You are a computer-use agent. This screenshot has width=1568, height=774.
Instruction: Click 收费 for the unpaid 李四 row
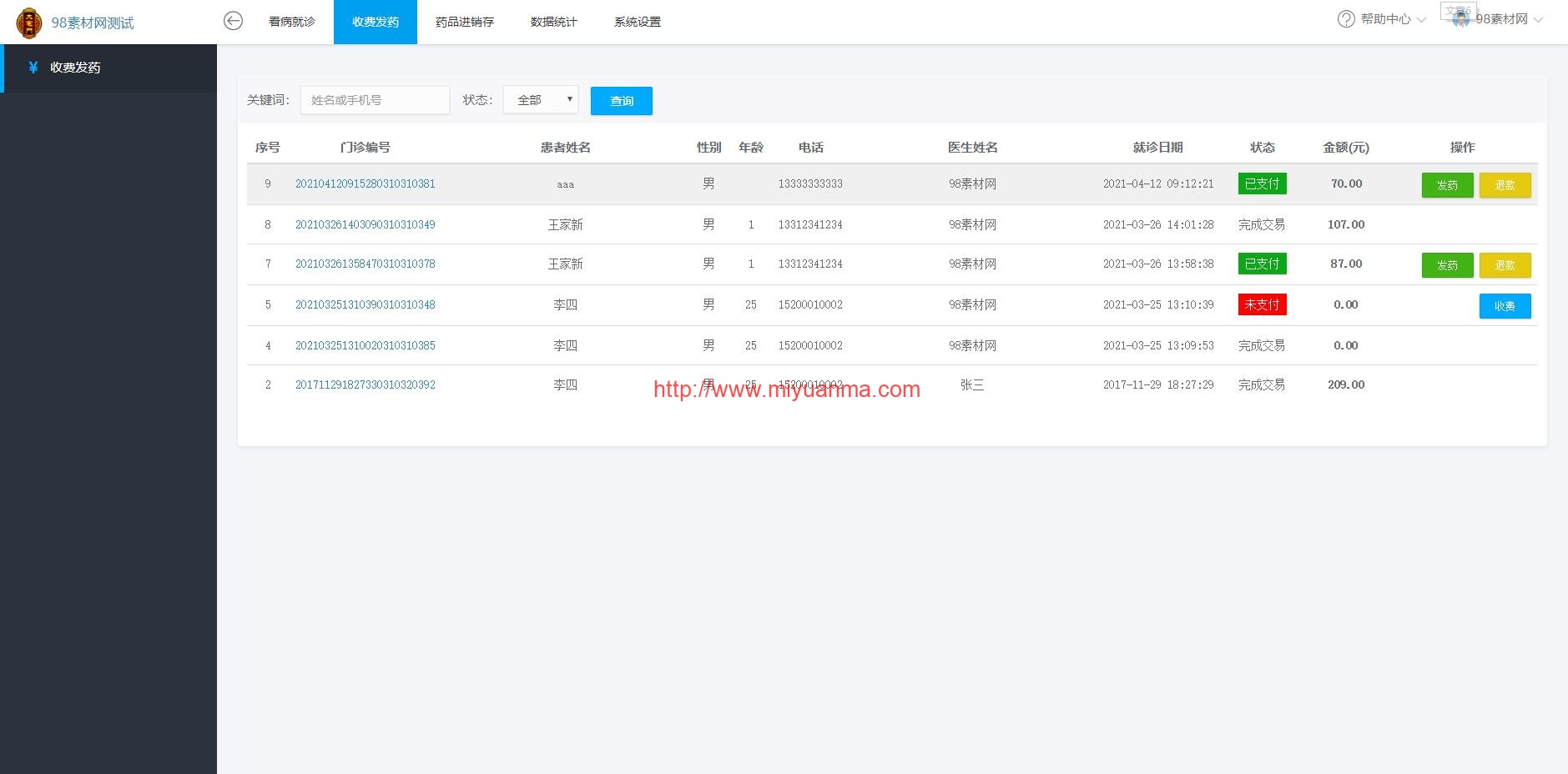click(x=1505, y=306)
